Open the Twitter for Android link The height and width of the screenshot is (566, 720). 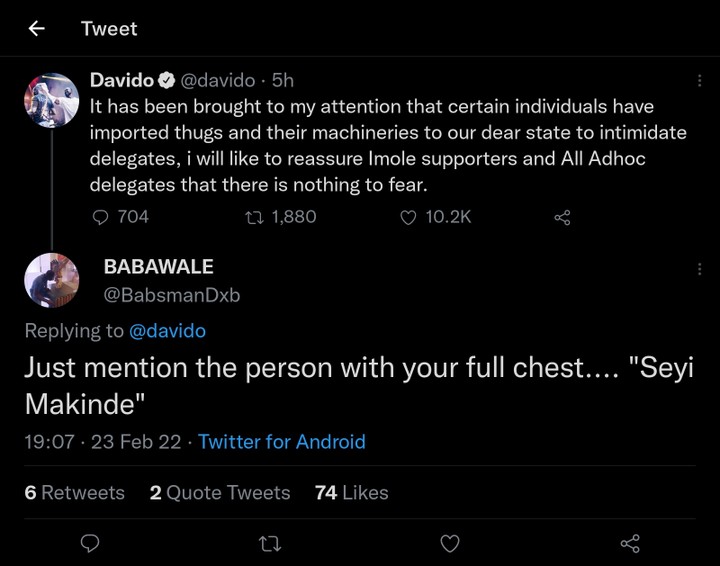(282, 442)
